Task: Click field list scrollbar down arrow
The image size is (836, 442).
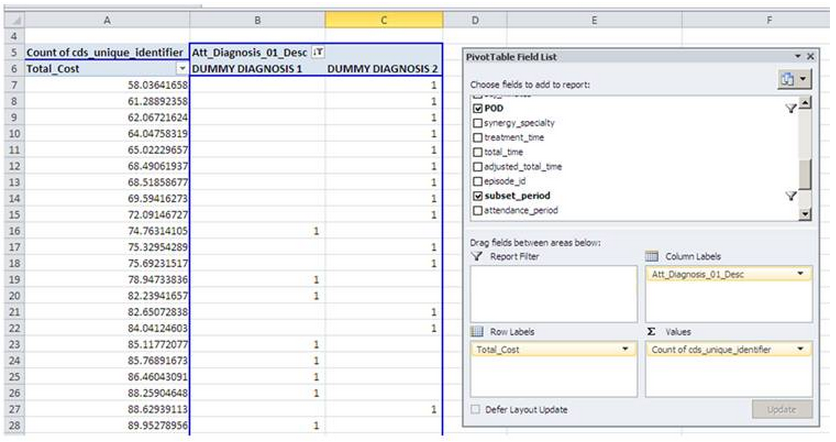Action: pyautogui.click(x=805, y=214)
